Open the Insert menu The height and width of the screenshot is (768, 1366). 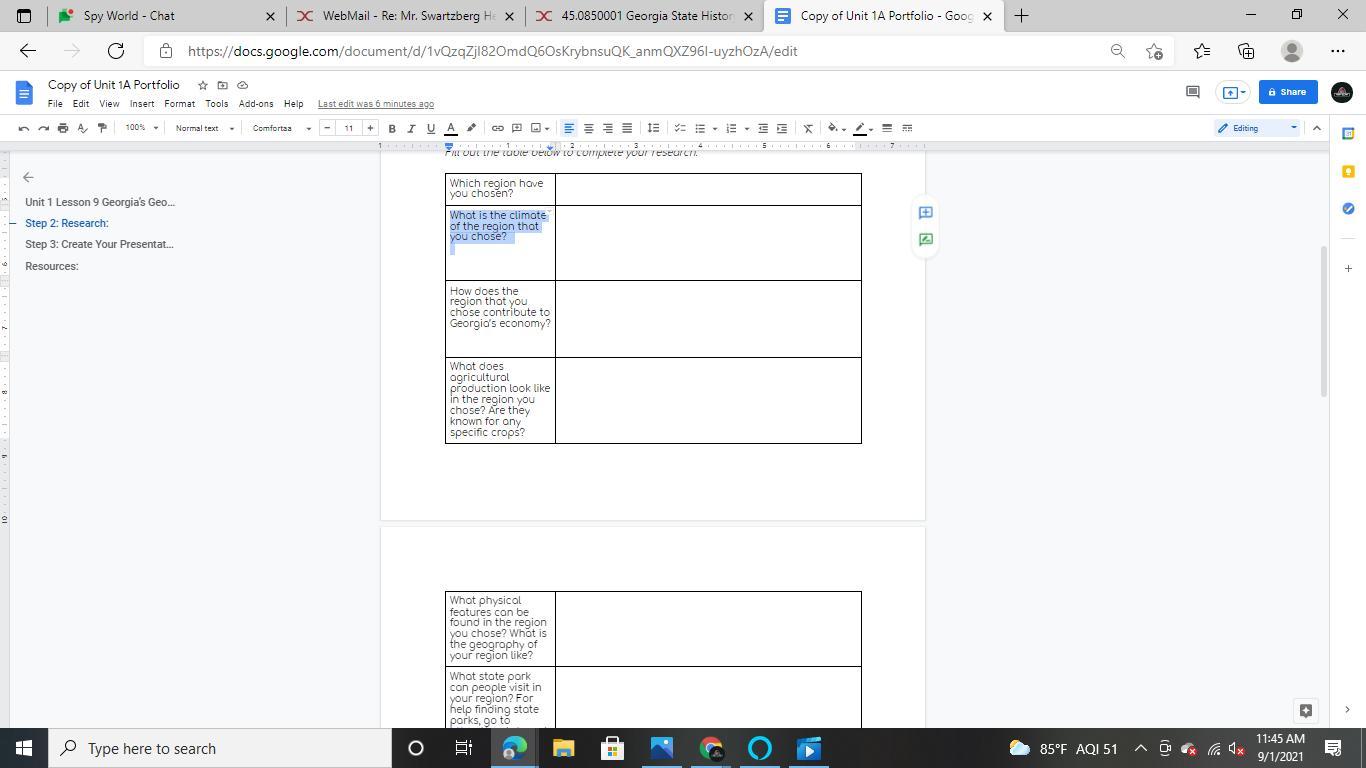(142, 104)
